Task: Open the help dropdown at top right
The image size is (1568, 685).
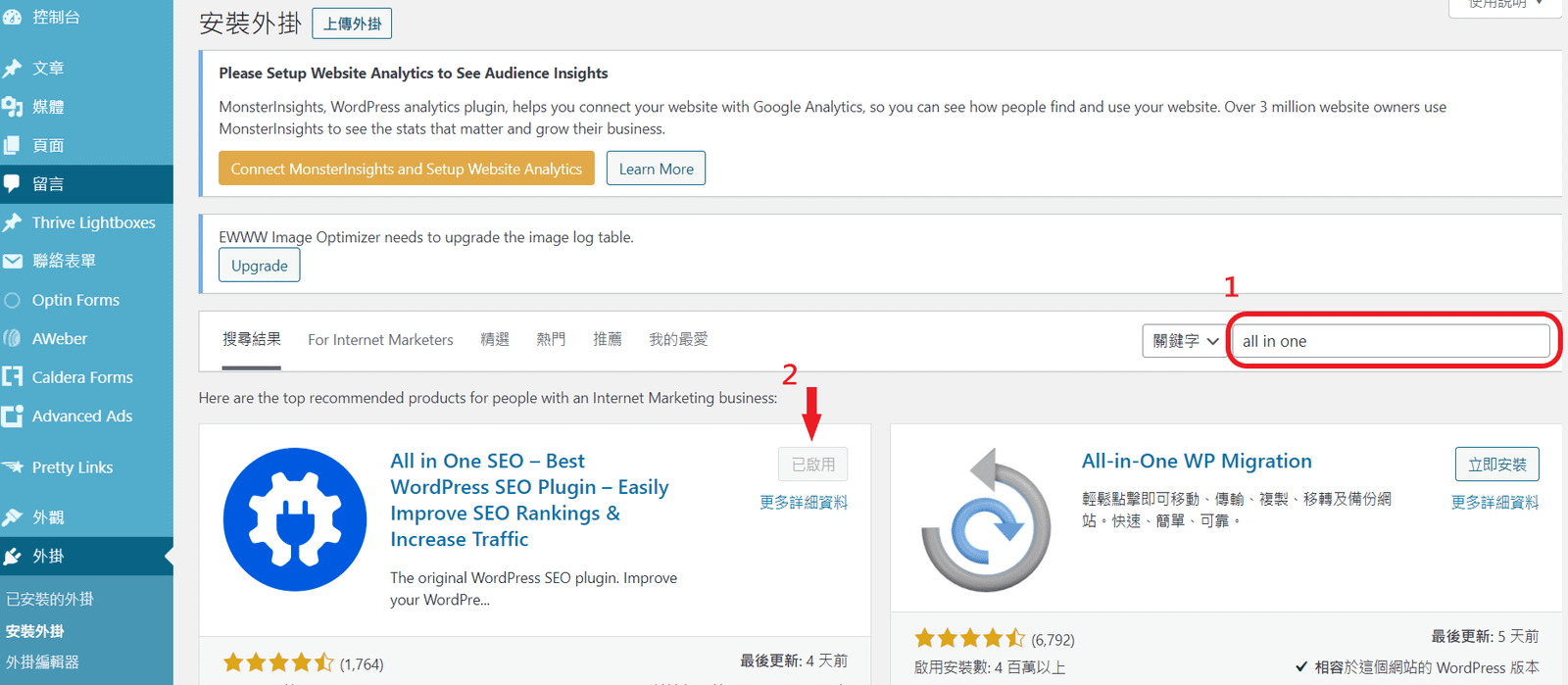Action: [1505, 5]
